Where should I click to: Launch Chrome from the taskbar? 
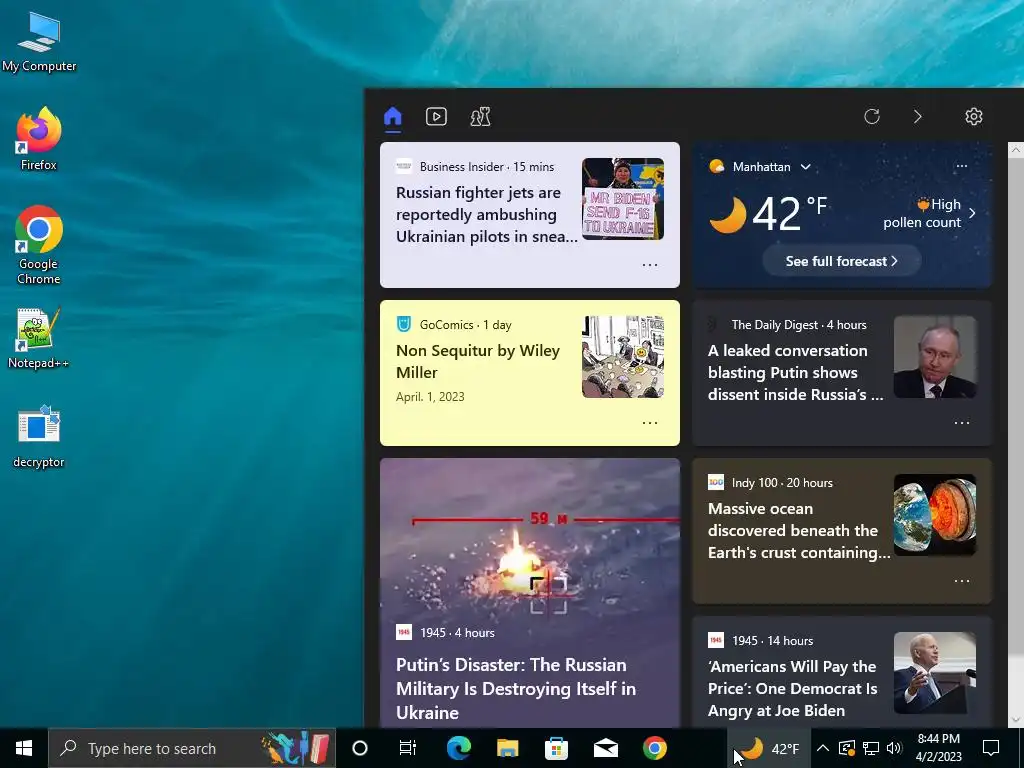click(654, 748)
